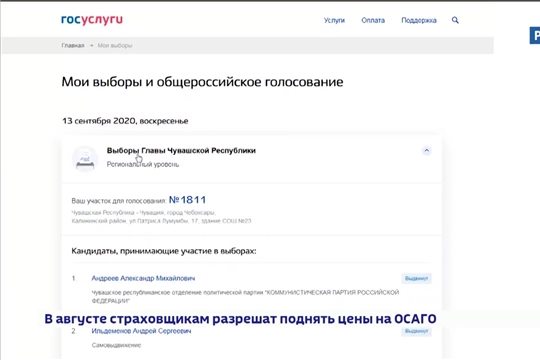Image resolution: width=540 pixels, height=360 pixels.
Task: Click the Ваш участок для голосования label
Action: (119, 201)
